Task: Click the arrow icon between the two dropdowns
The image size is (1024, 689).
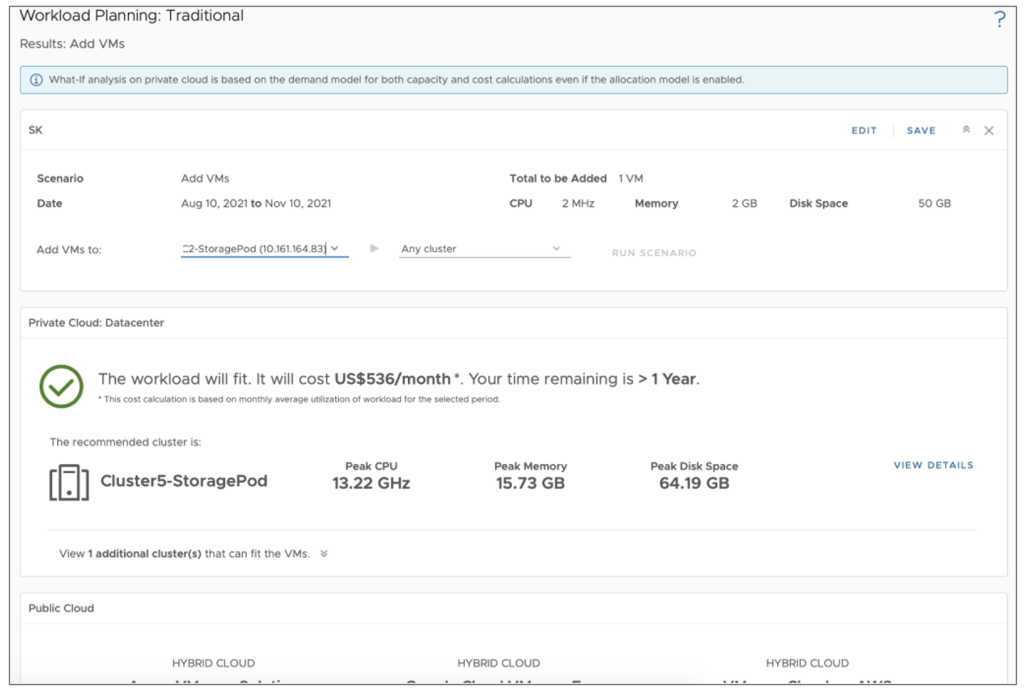Action: pos(375,249)
